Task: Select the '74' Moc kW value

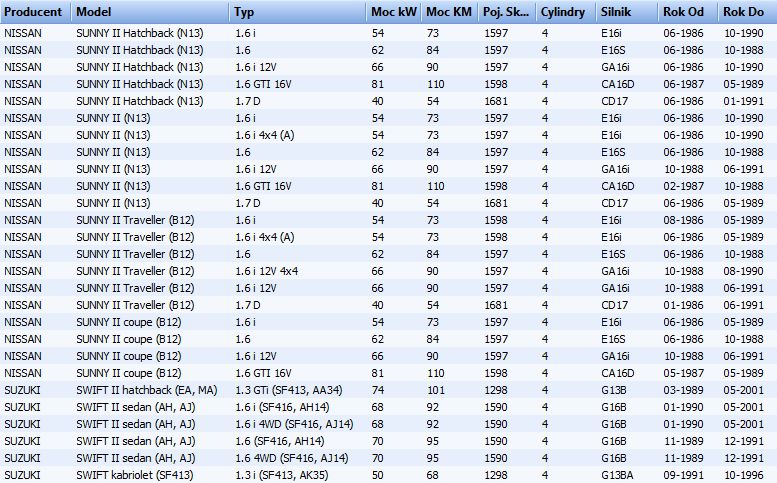Action: point(378,390)
